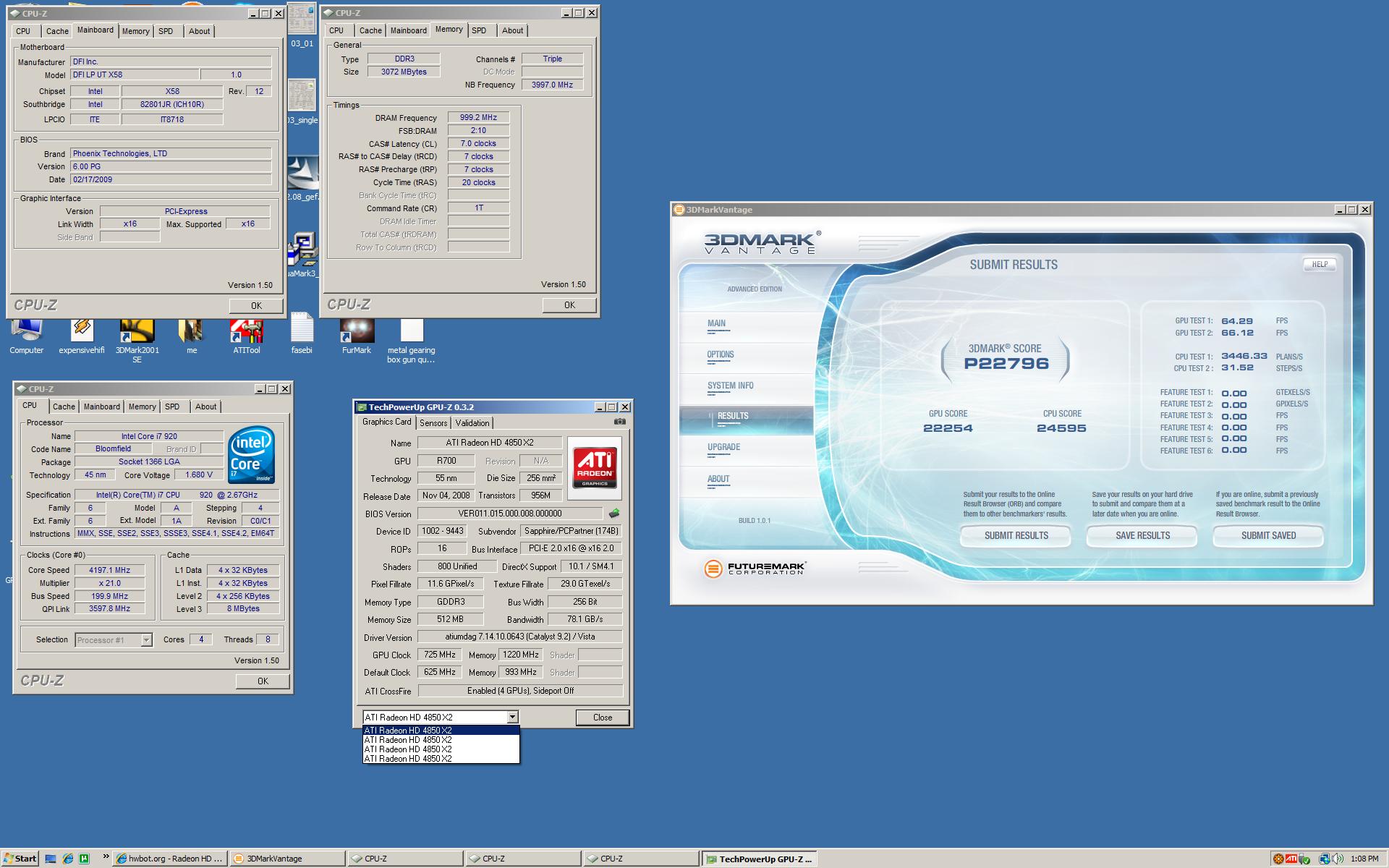
Task: Click the SUBMIT SAVED button
Action: [x=1268, y=535]
